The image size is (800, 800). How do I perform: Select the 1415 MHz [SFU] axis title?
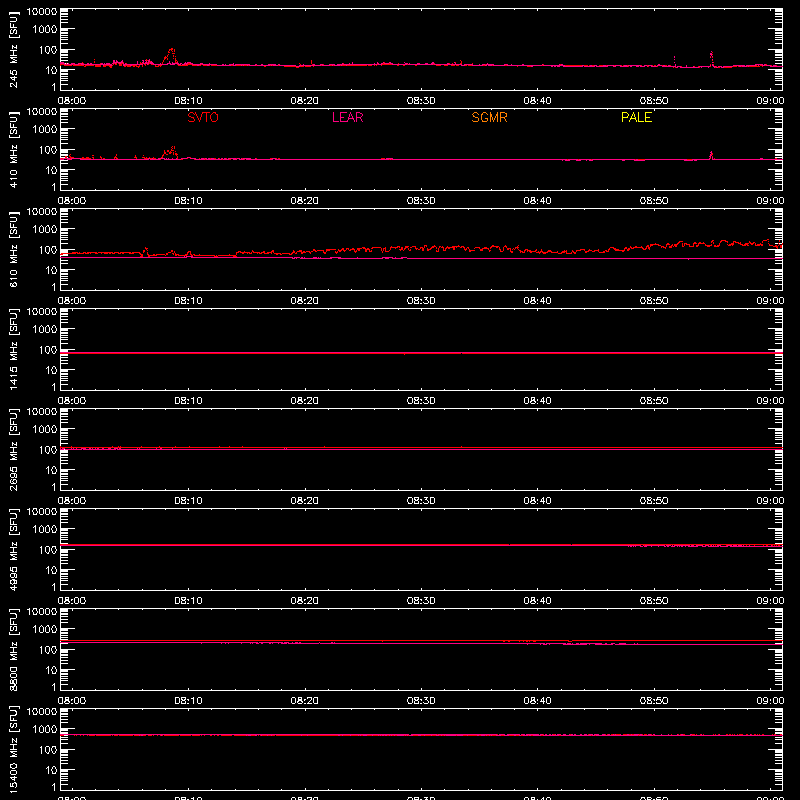pos(13,349)
